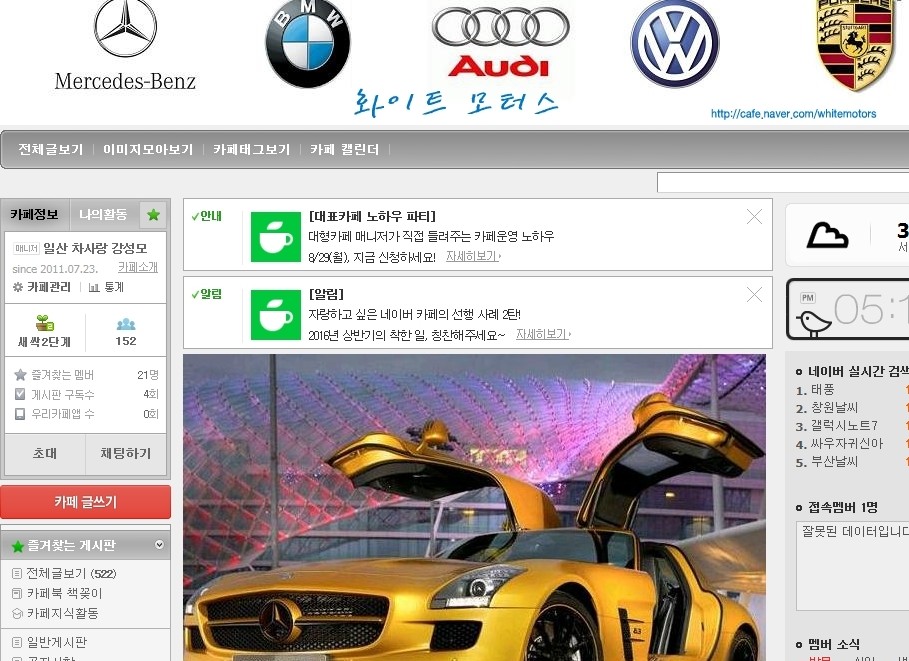This screenshot has width=909, height=661.
Task: Click the phone icon beside 우리카페앱 수
Action: tap(20, 414)
